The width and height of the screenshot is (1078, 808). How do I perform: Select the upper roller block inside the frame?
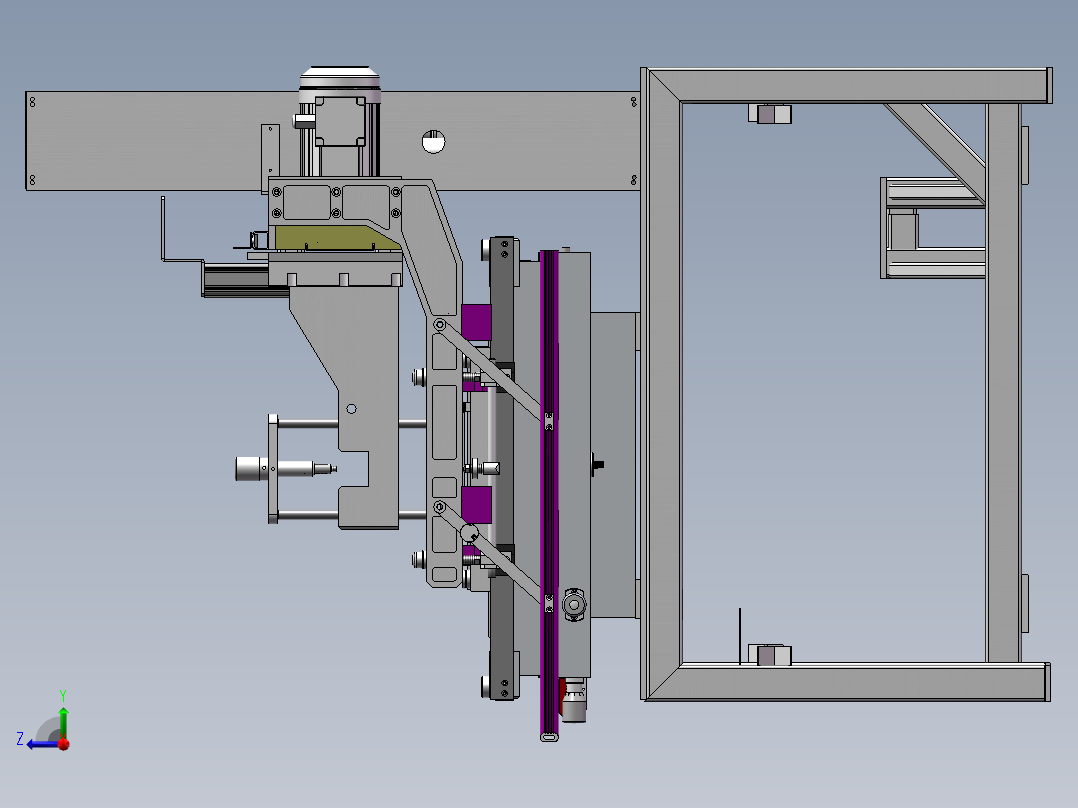770,114
